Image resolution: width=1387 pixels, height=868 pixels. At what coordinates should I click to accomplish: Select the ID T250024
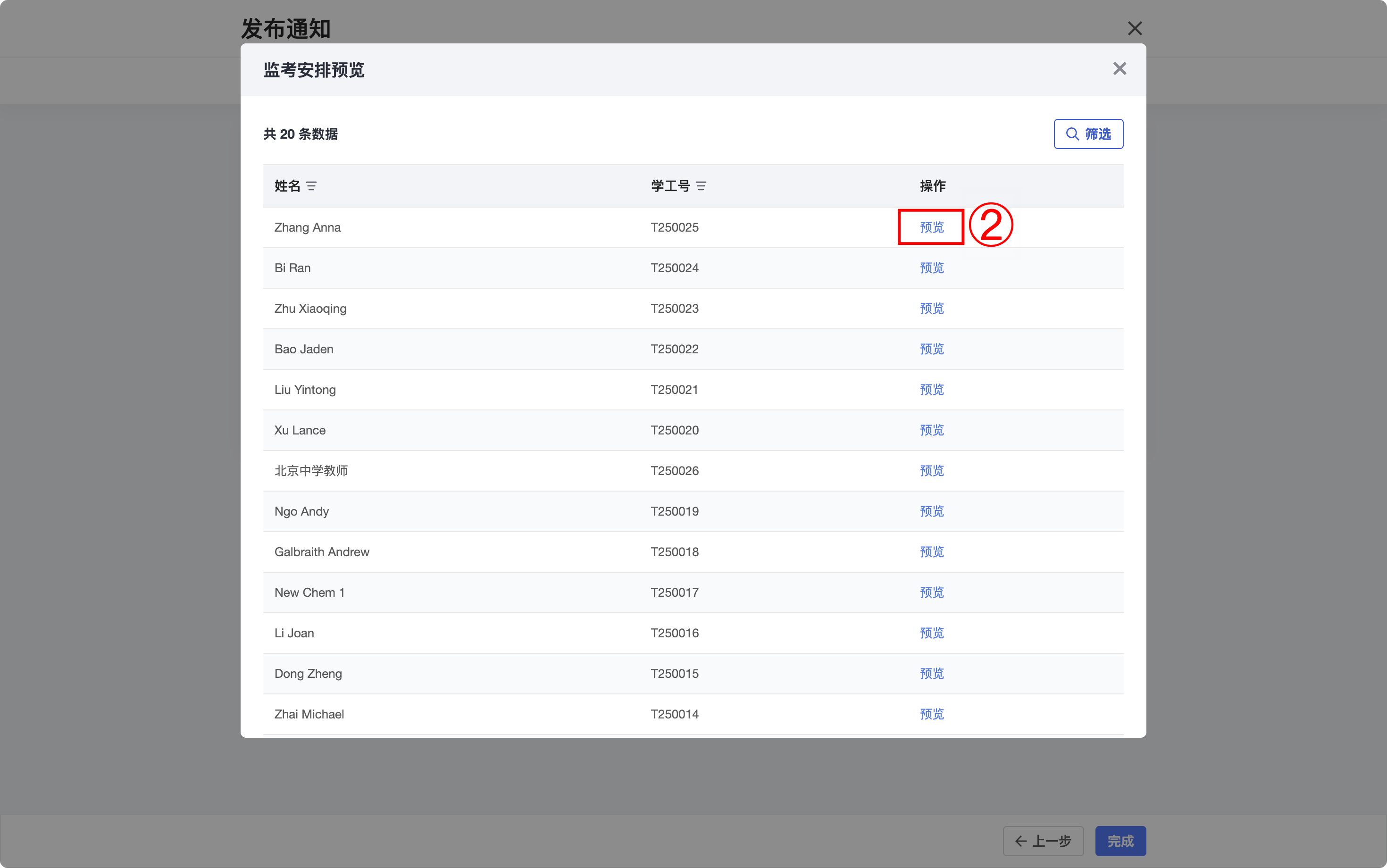[675, 268]
